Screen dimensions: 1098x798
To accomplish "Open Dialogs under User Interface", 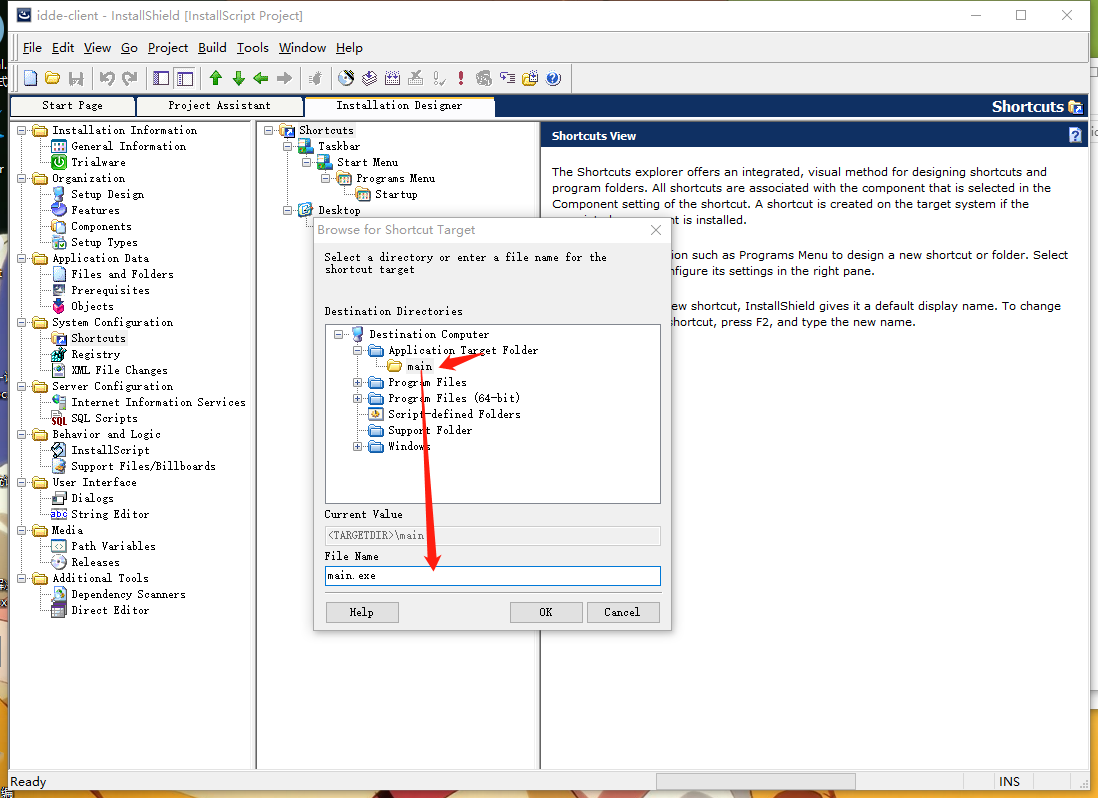I will click(x=92, y=498).
